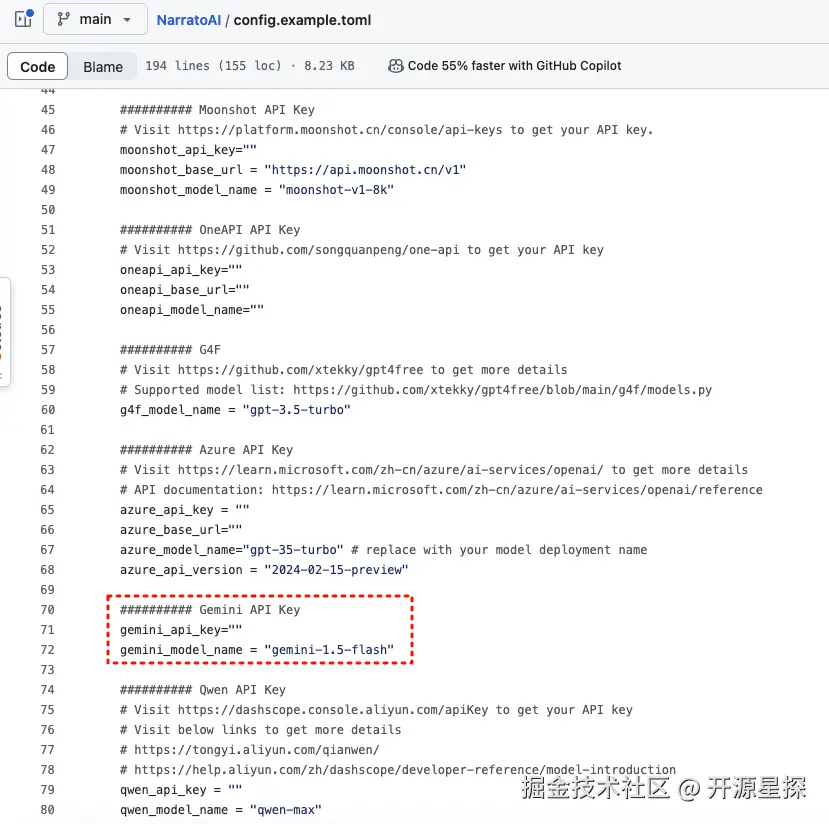Open the main branch dropdown

click(95, 20)
